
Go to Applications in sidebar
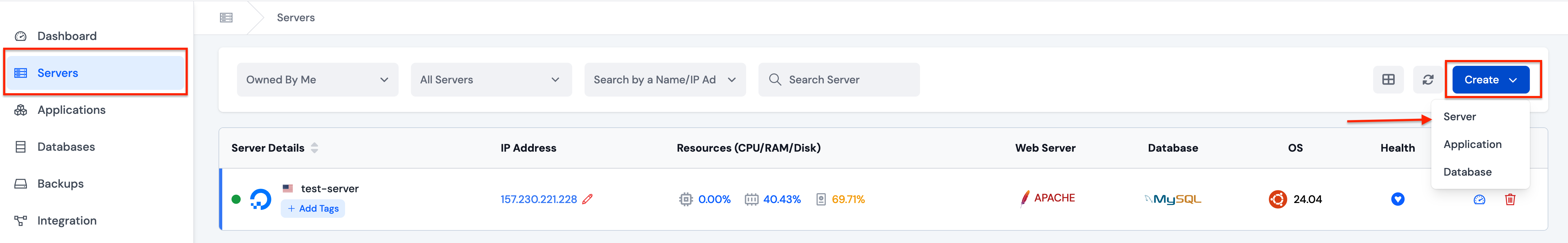coord(71,110)
